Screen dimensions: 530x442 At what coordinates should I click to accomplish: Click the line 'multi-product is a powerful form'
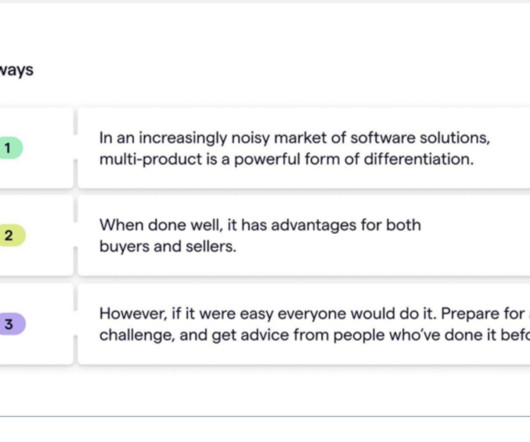[286, 159]
